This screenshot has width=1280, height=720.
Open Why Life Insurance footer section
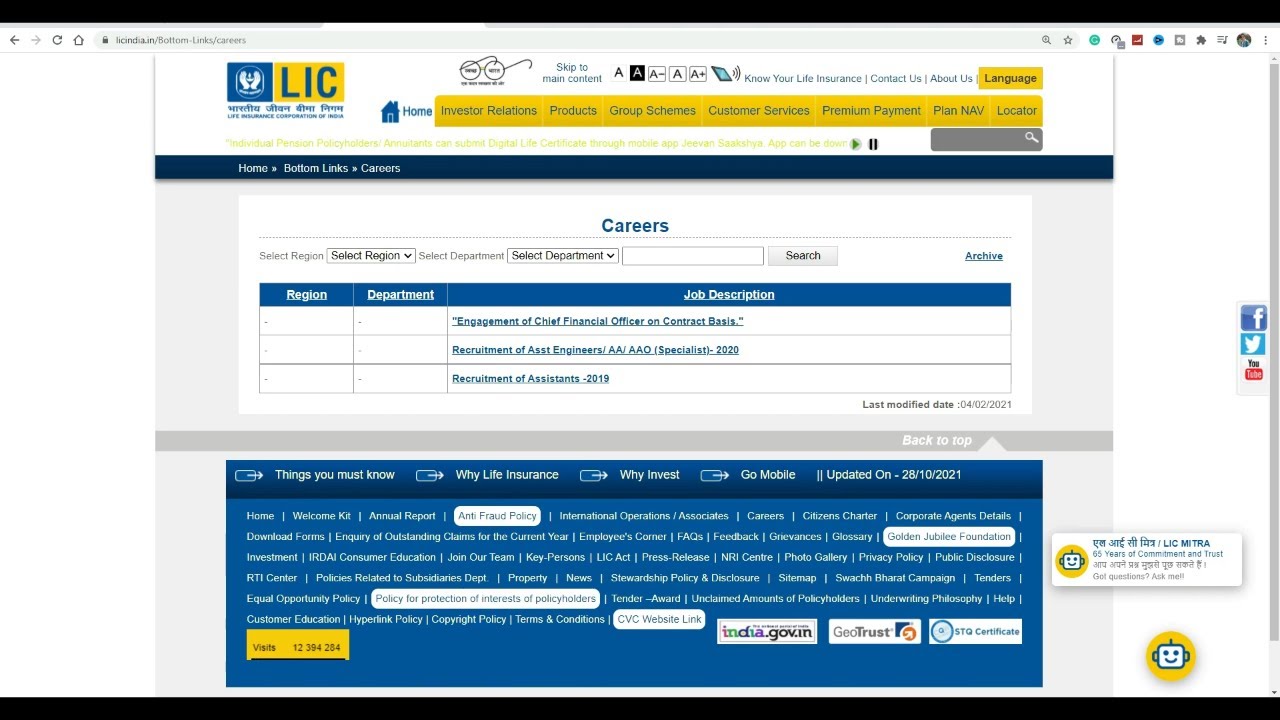(507, 475)
